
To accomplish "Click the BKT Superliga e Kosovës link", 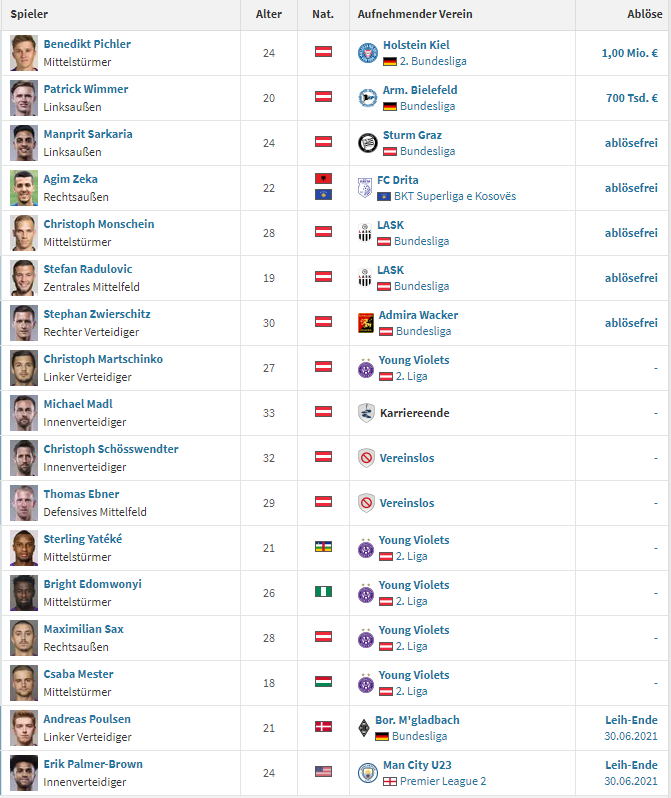I will point(455,196).
